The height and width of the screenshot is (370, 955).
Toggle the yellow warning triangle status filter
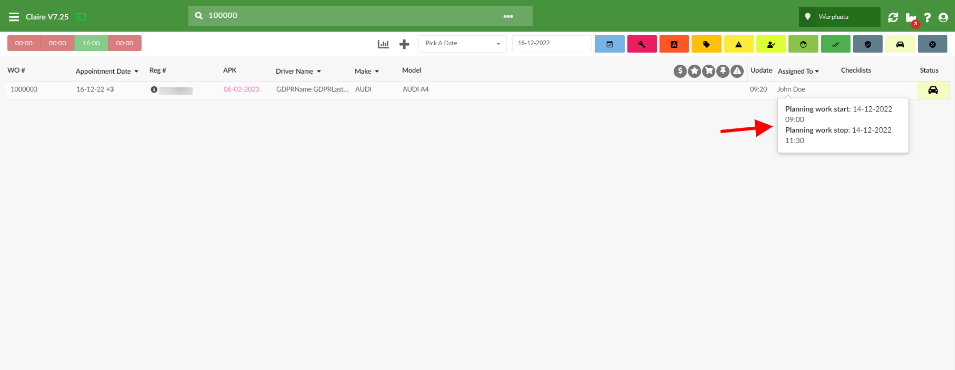tap(739, 44)
